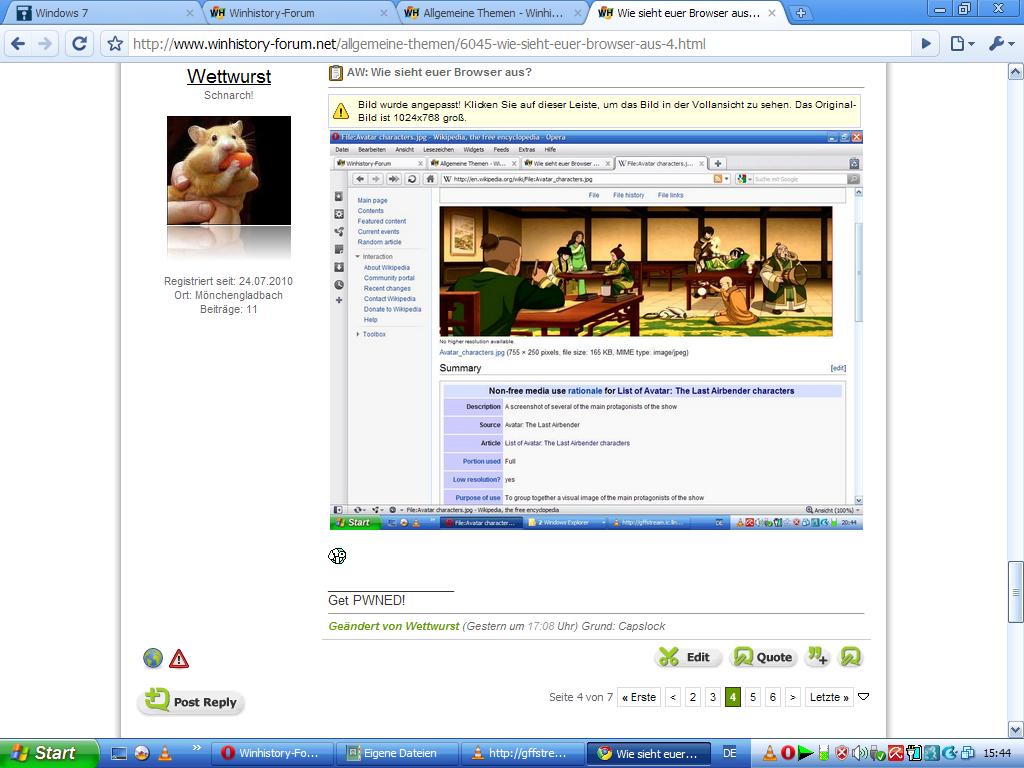Click the red warning triangle report icon
The width and height of the screenshot is (1024, 768).
coord(179,658)
